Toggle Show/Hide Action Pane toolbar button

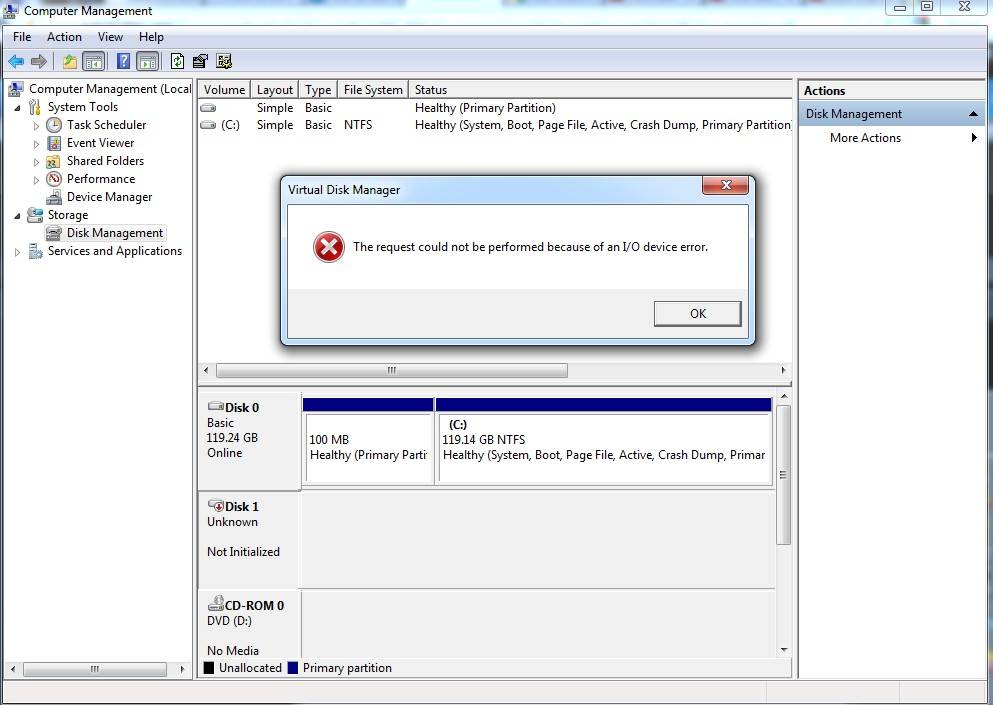click(x=148, y=61)
